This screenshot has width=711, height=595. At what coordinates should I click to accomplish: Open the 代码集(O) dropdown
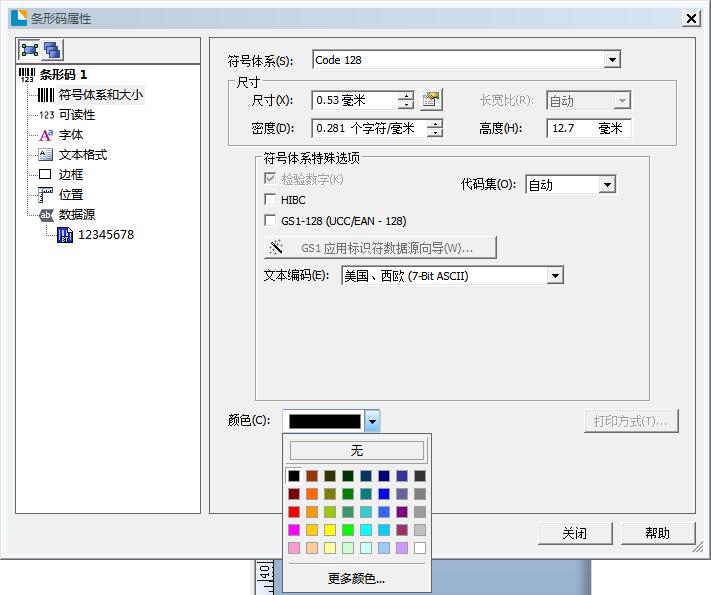(607, 185)
